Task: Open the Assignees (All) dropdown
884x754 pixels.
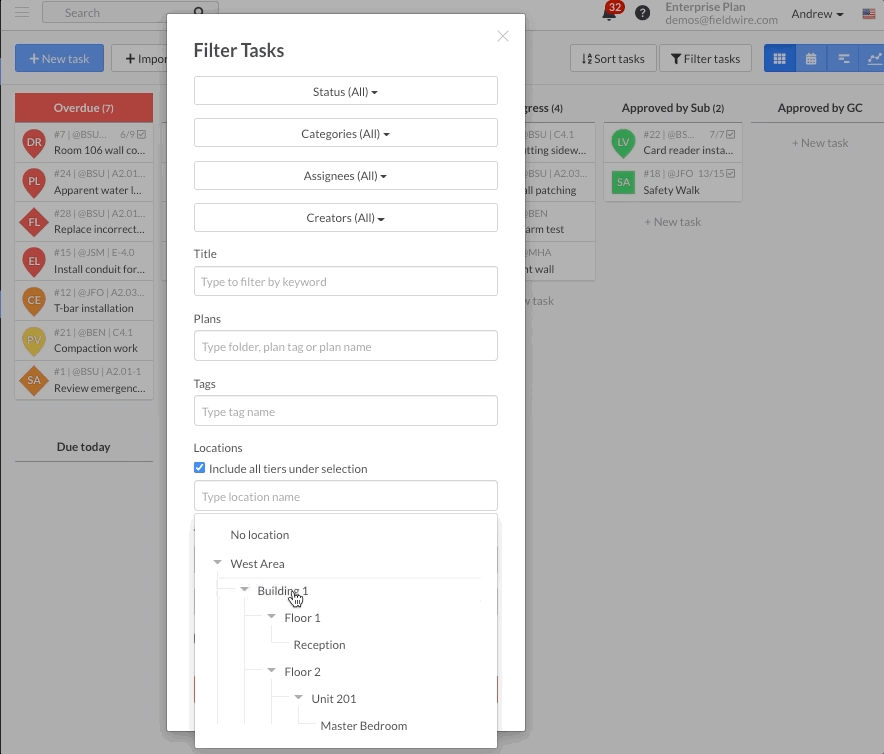Action: click(345, 176)
